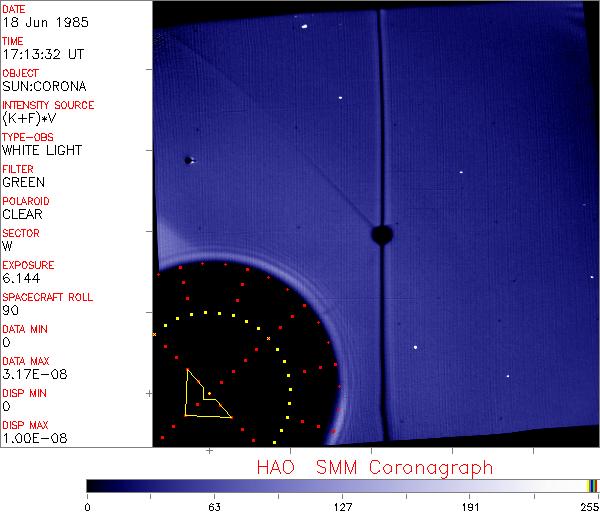
Task: Click the exposure value 6.144
Action: coord(21,279)
